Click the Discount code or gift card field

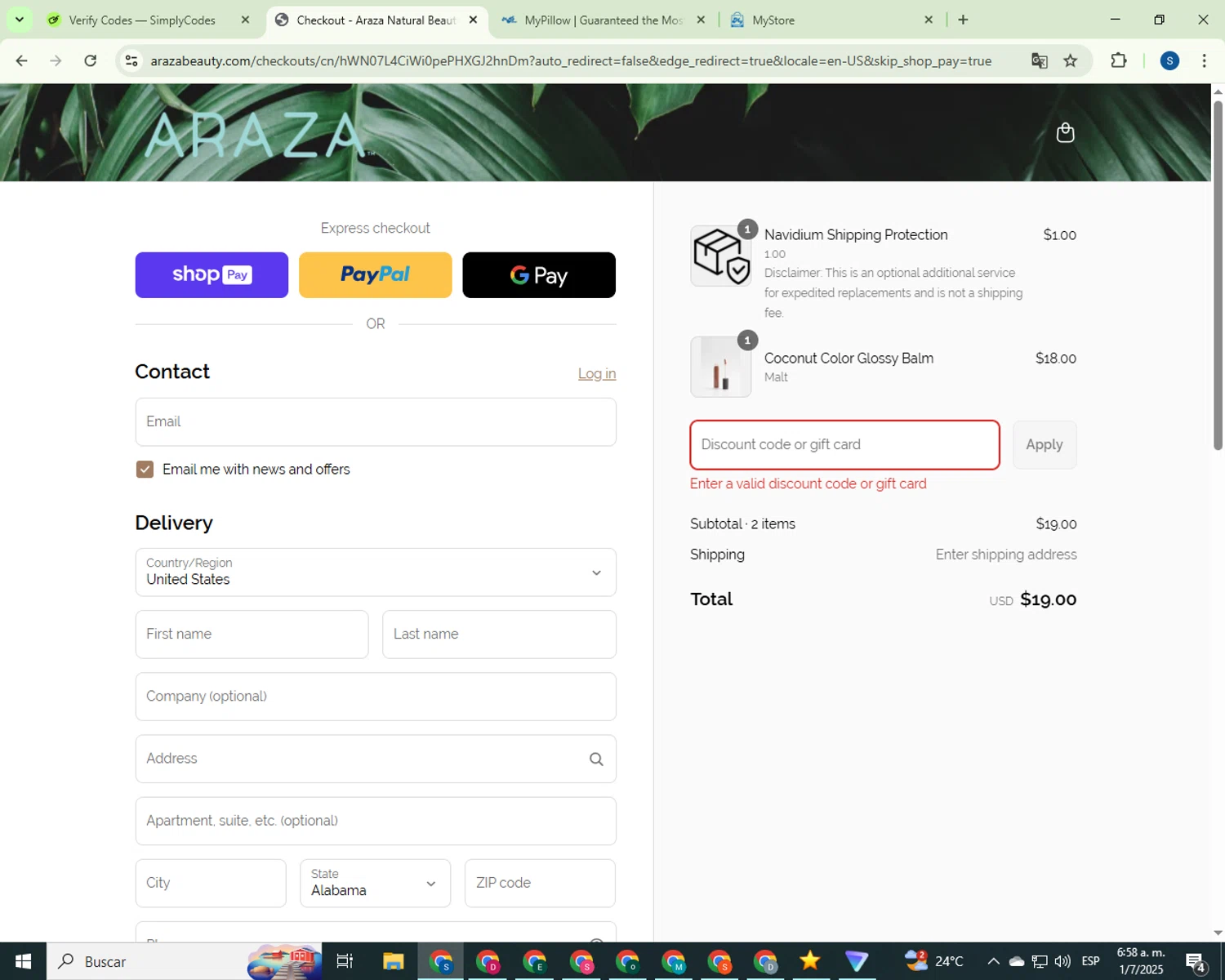pos(845,445)
